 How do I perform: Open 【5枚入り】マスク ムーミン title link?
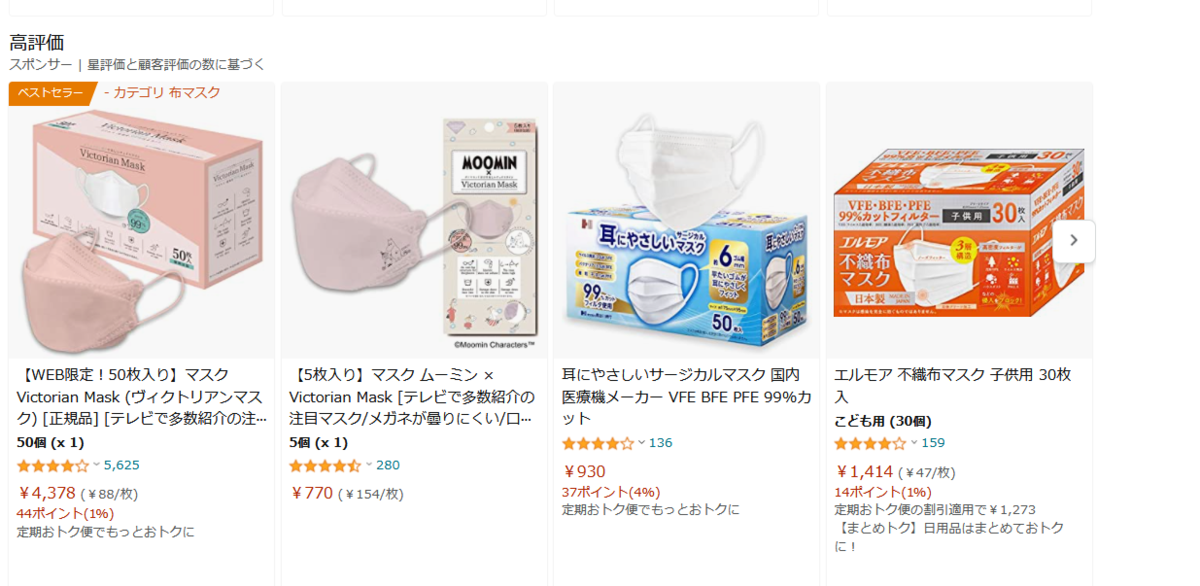(x=413, y=396)
